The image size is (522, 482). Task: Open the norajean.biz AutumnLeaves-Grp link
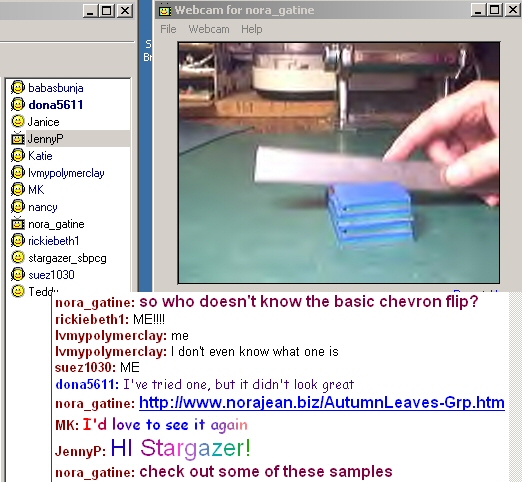pos(322,403)
